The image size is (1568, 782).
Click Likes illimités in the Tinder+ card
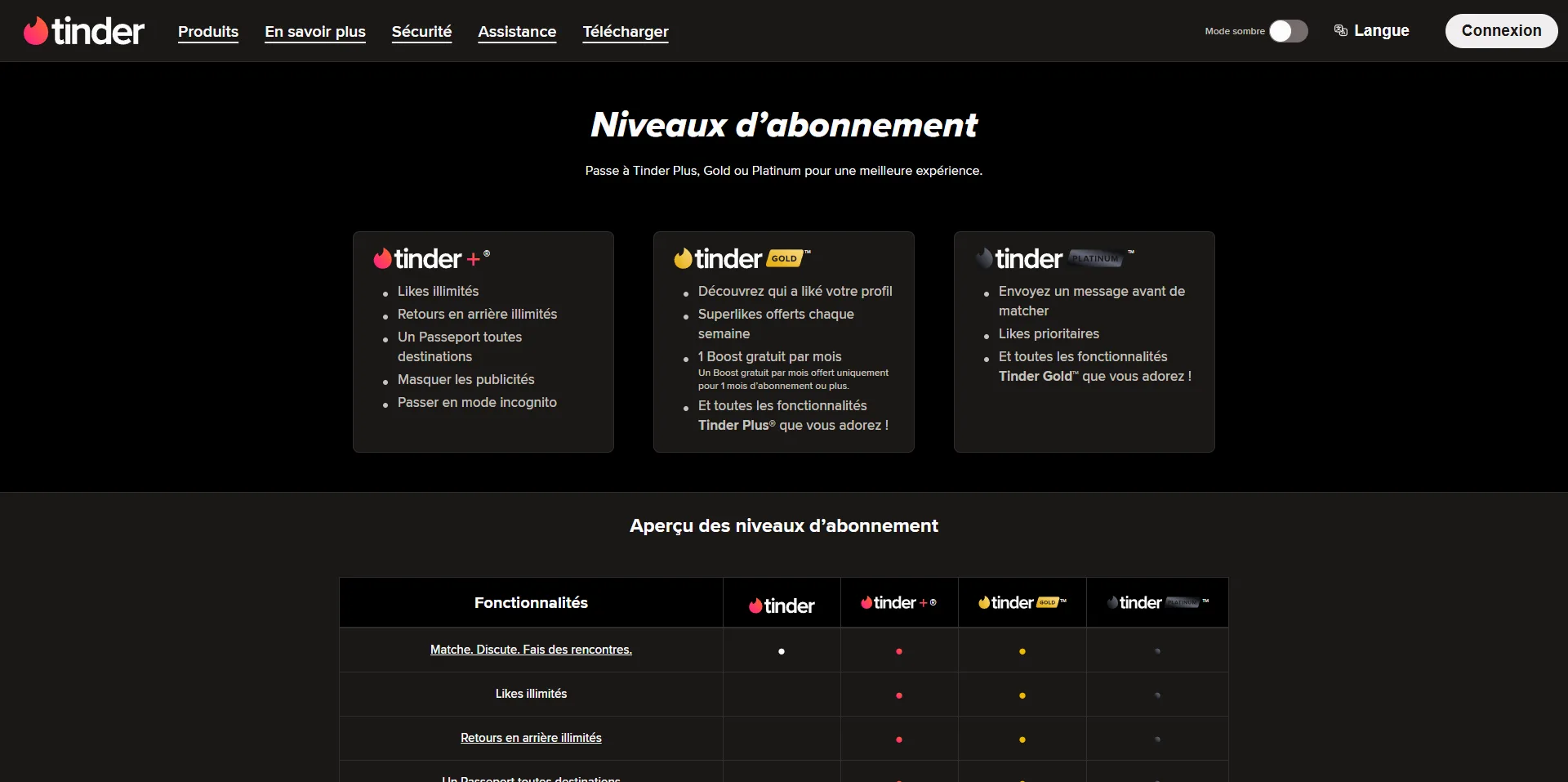pyautogui.click(x=438, y=291)
